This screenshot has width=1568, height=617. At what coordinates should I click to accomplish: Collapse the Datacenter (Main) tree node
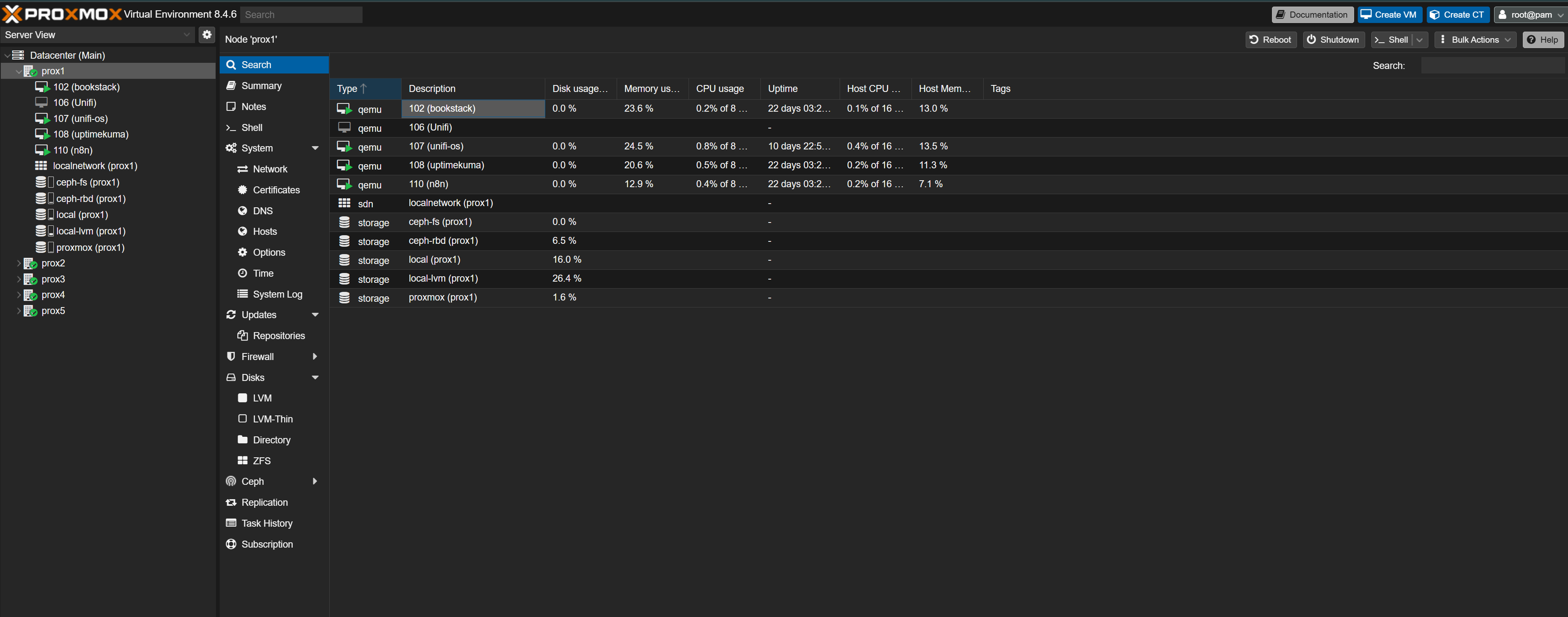[x=7, y=55]
